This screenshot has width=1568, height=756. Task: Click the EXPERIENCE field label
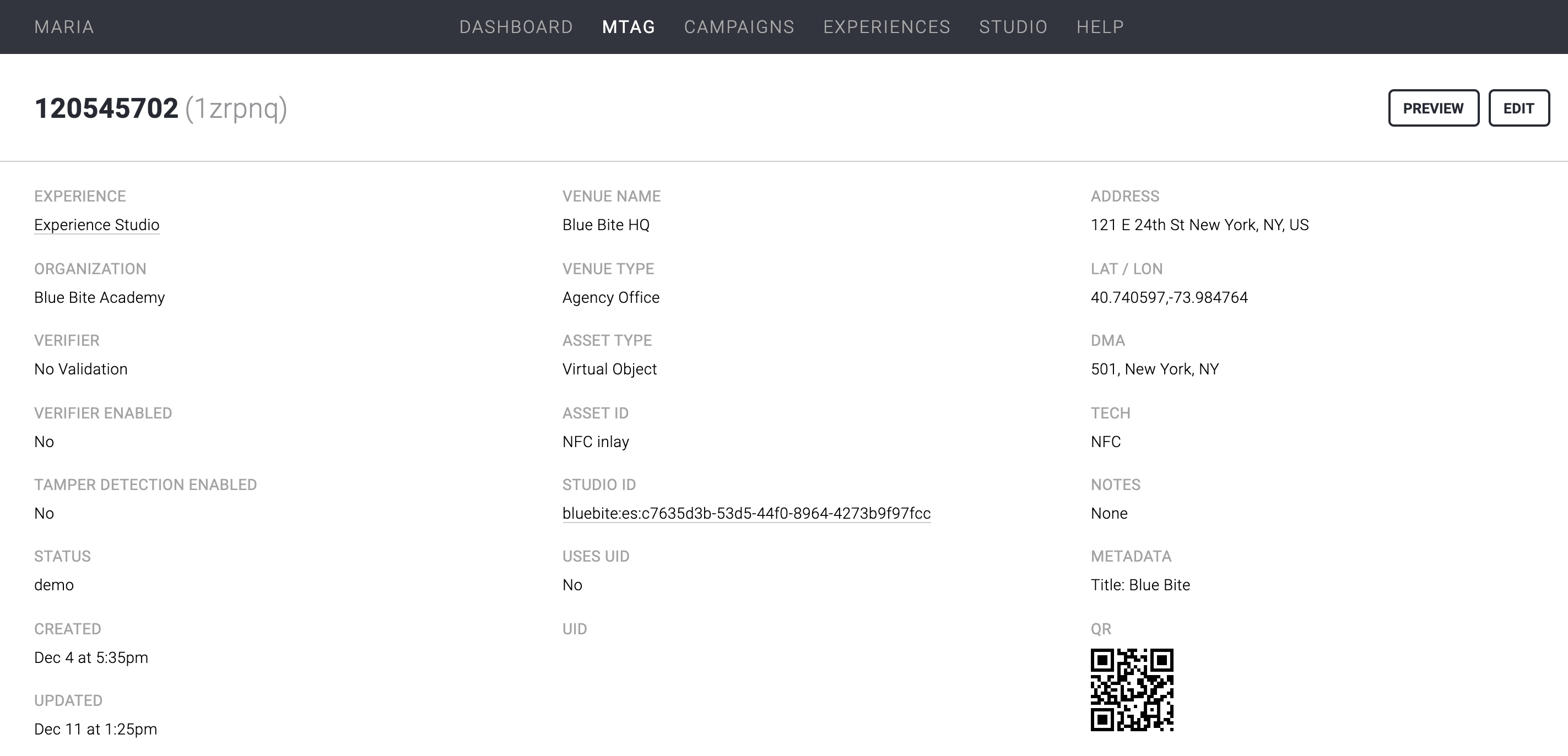pyautogui.click(x=80, y=197)
